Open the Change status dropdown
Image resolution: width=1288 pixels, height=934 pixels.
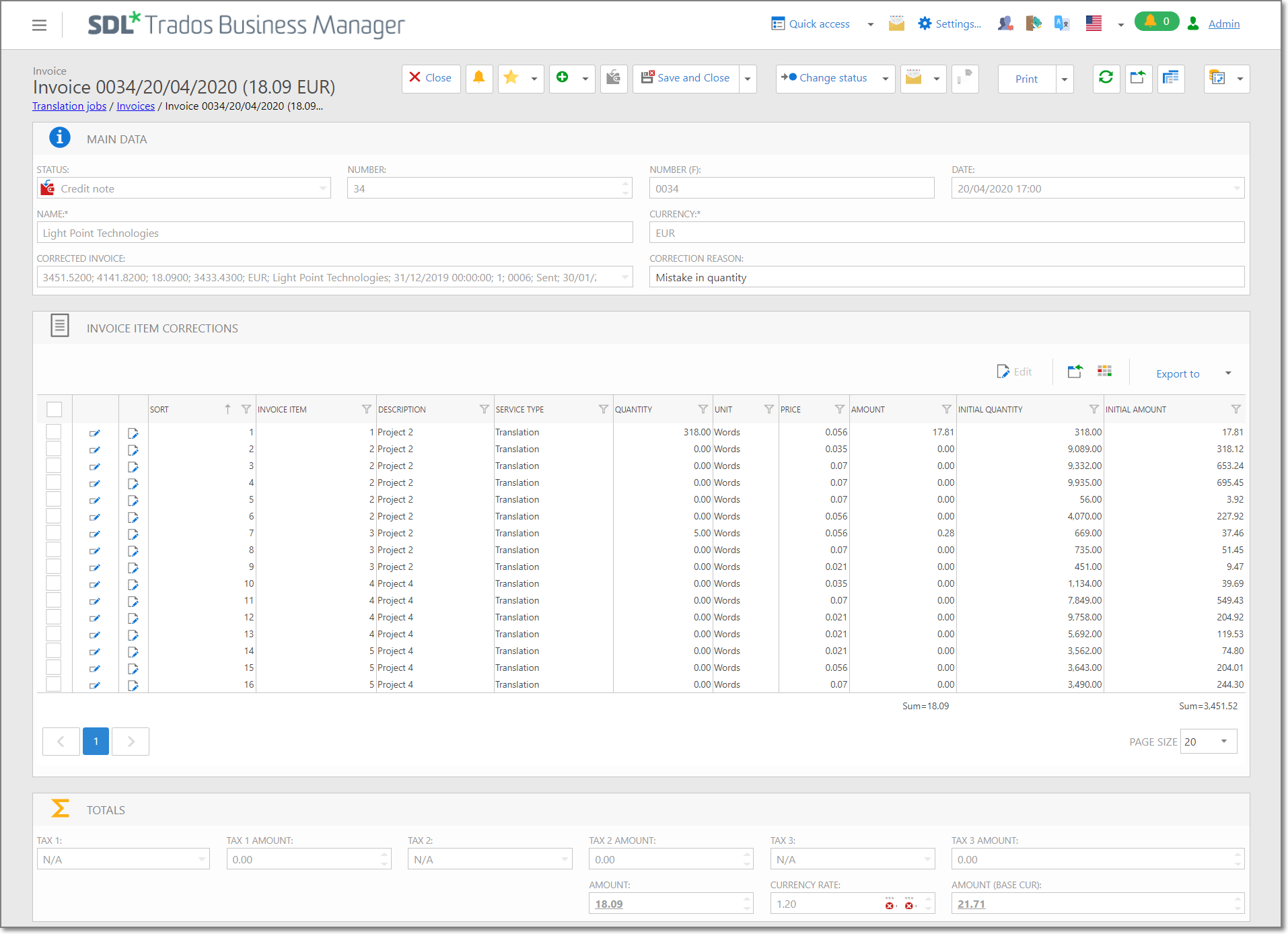click(835, 78)
